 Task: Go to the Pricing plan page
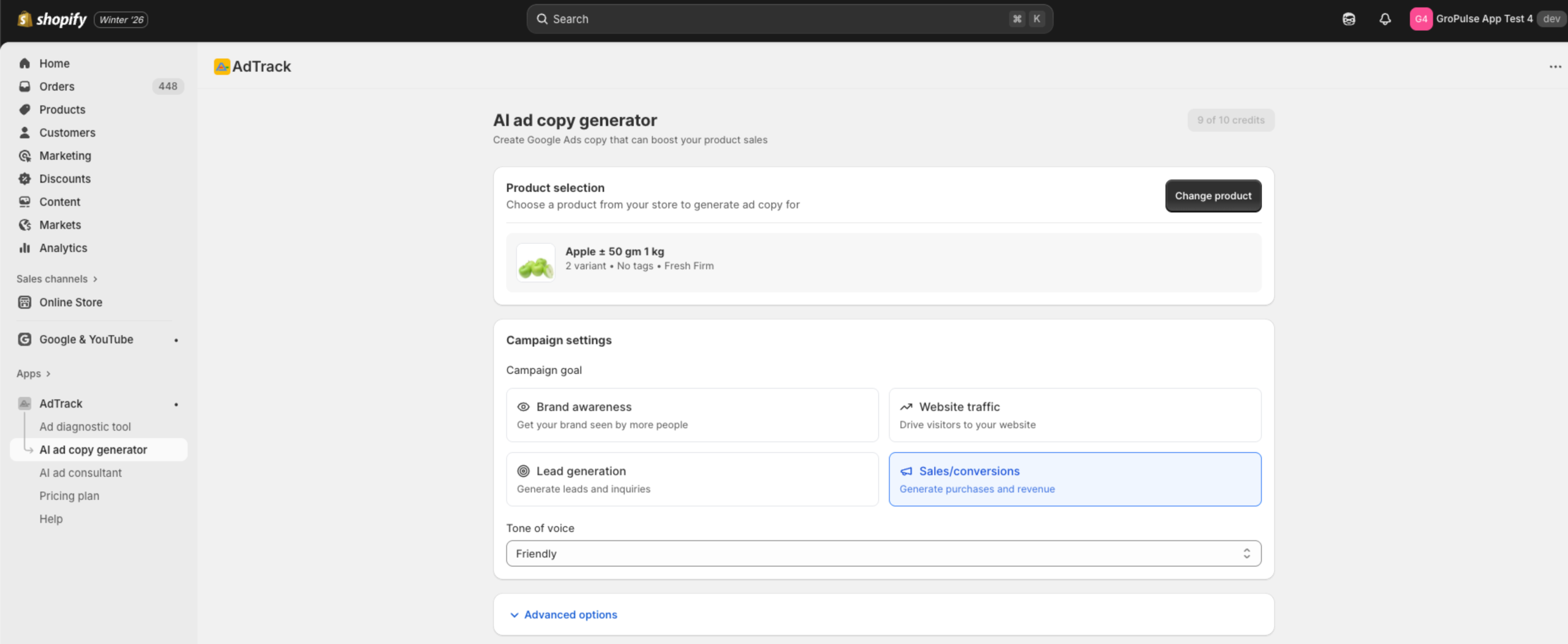69,496
